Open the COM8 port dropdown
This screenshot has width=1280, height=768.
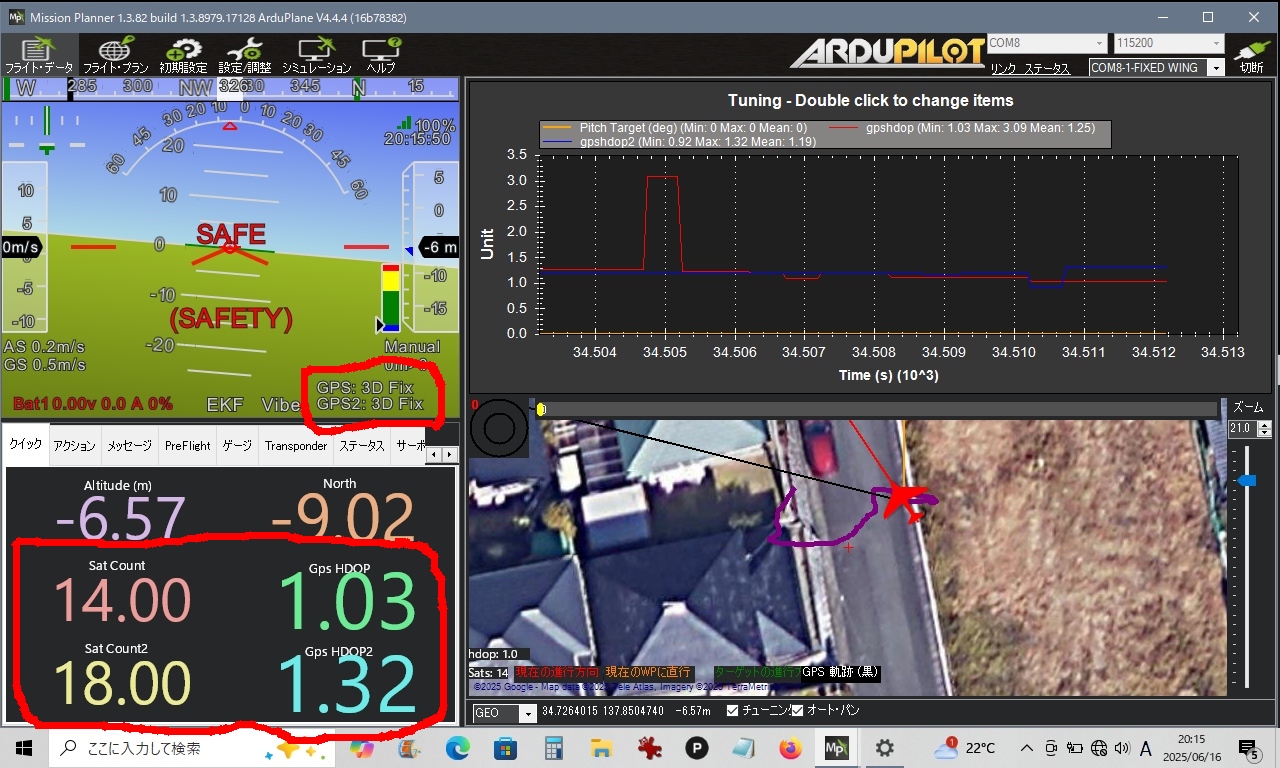pyautogui.click(x=1046, y=44)
